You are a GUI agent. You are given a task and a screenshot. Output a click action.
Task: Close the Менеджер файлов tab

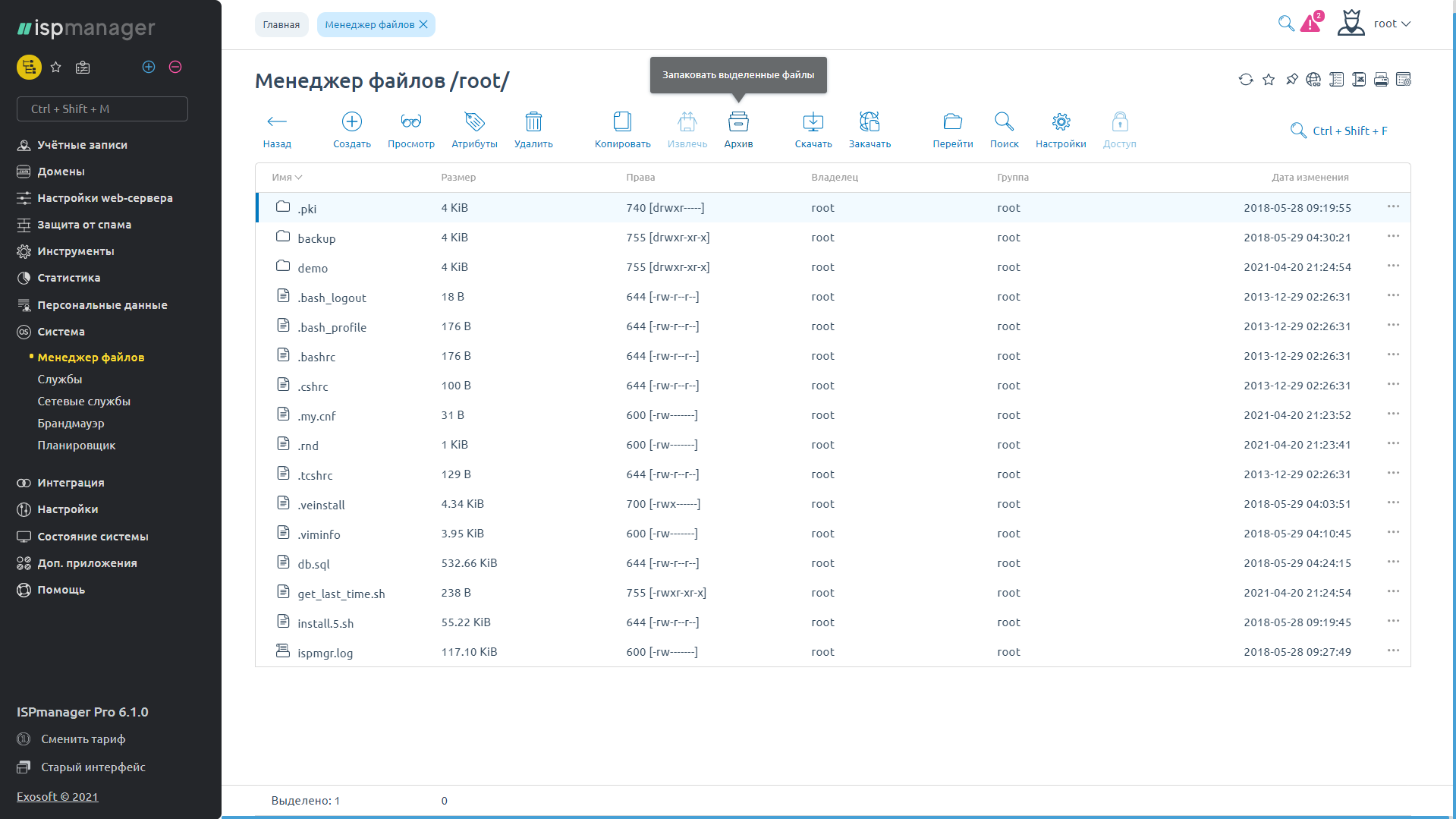click(x=424, y=25)
